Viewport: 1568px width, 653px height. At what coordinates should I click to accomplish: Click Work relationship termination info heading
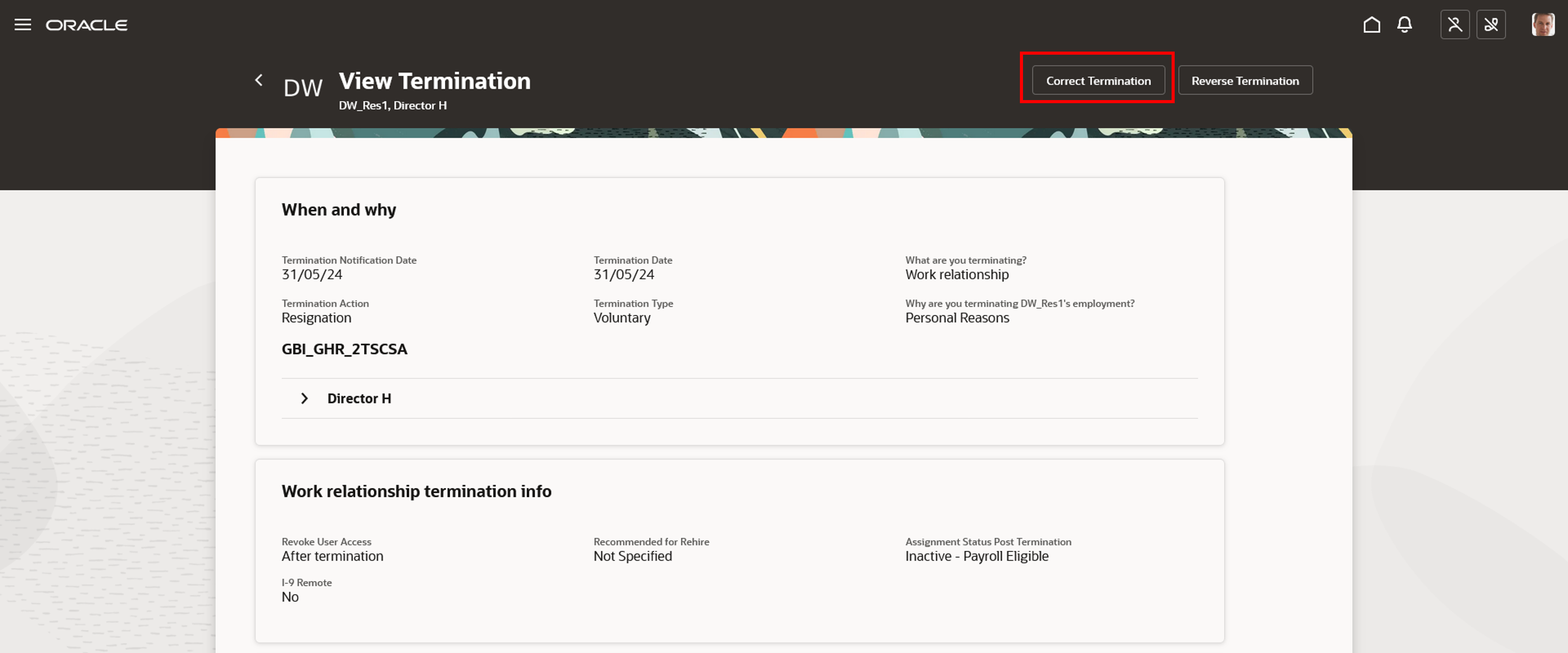click(x=416, y=491)
